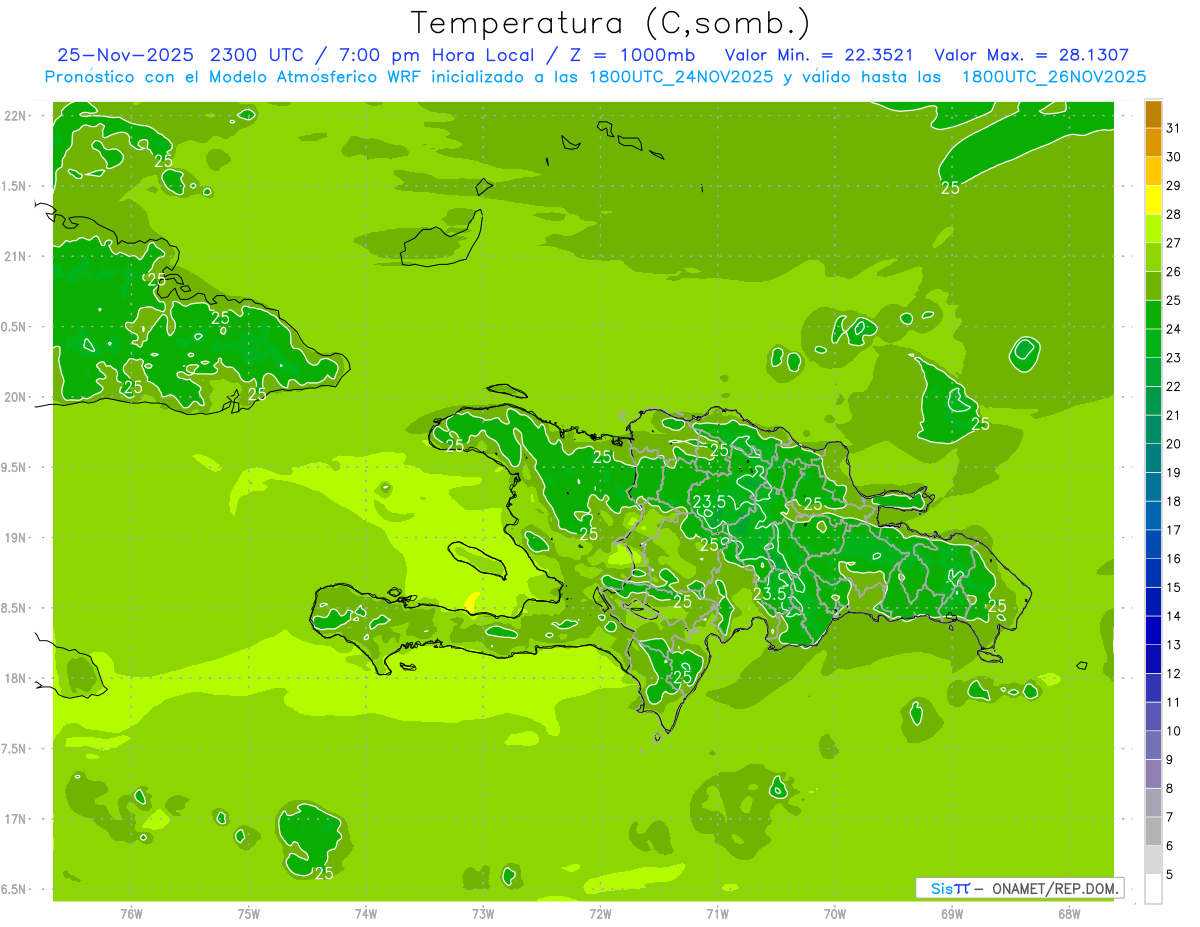Image resolution: width=1200 pixels, height=927 pixels.
Task: Click the "12" color scale label
Action: [x=1174, y=674]
